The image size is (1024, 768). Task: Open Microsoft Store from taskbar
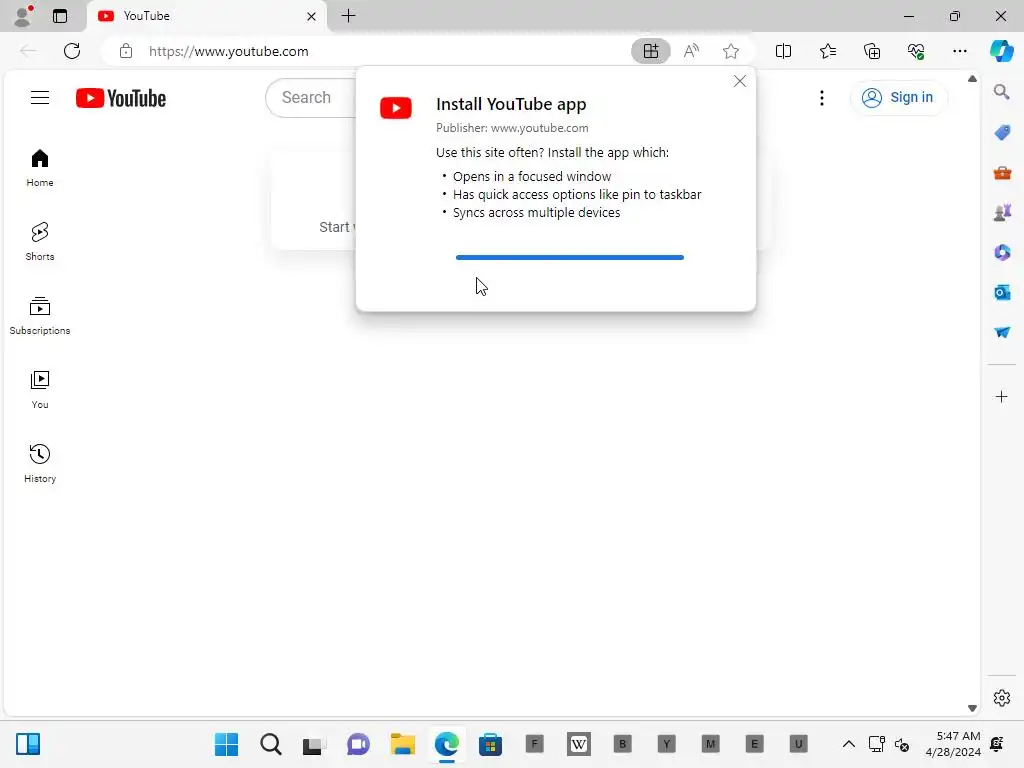490,744
